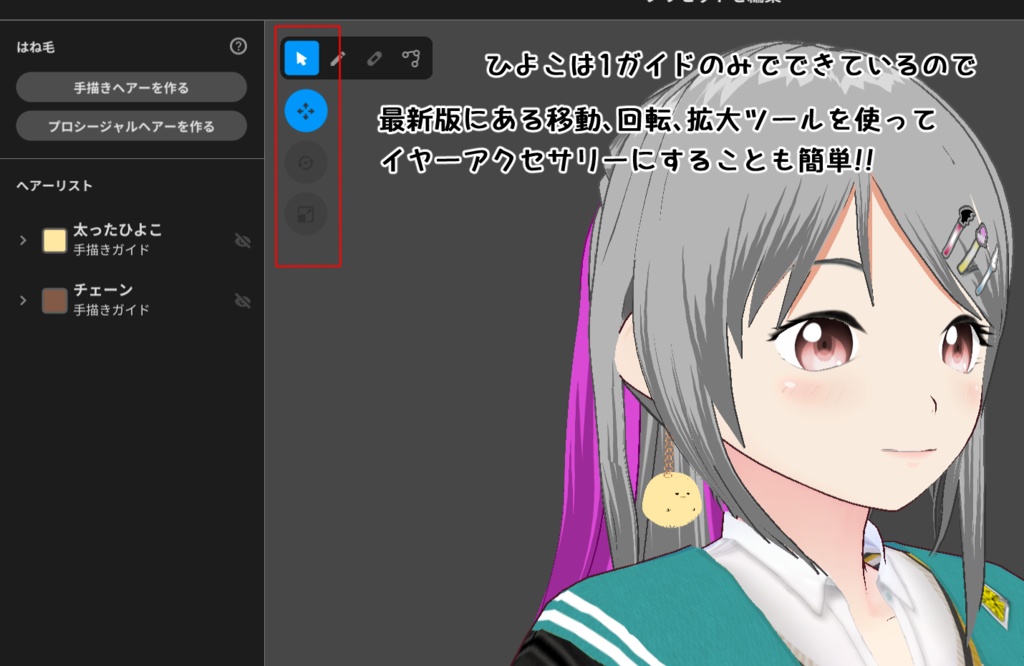The height and width of the screenshot is (666, 1024).
Task: Select the eraser tool
Action: pos(372,58)
